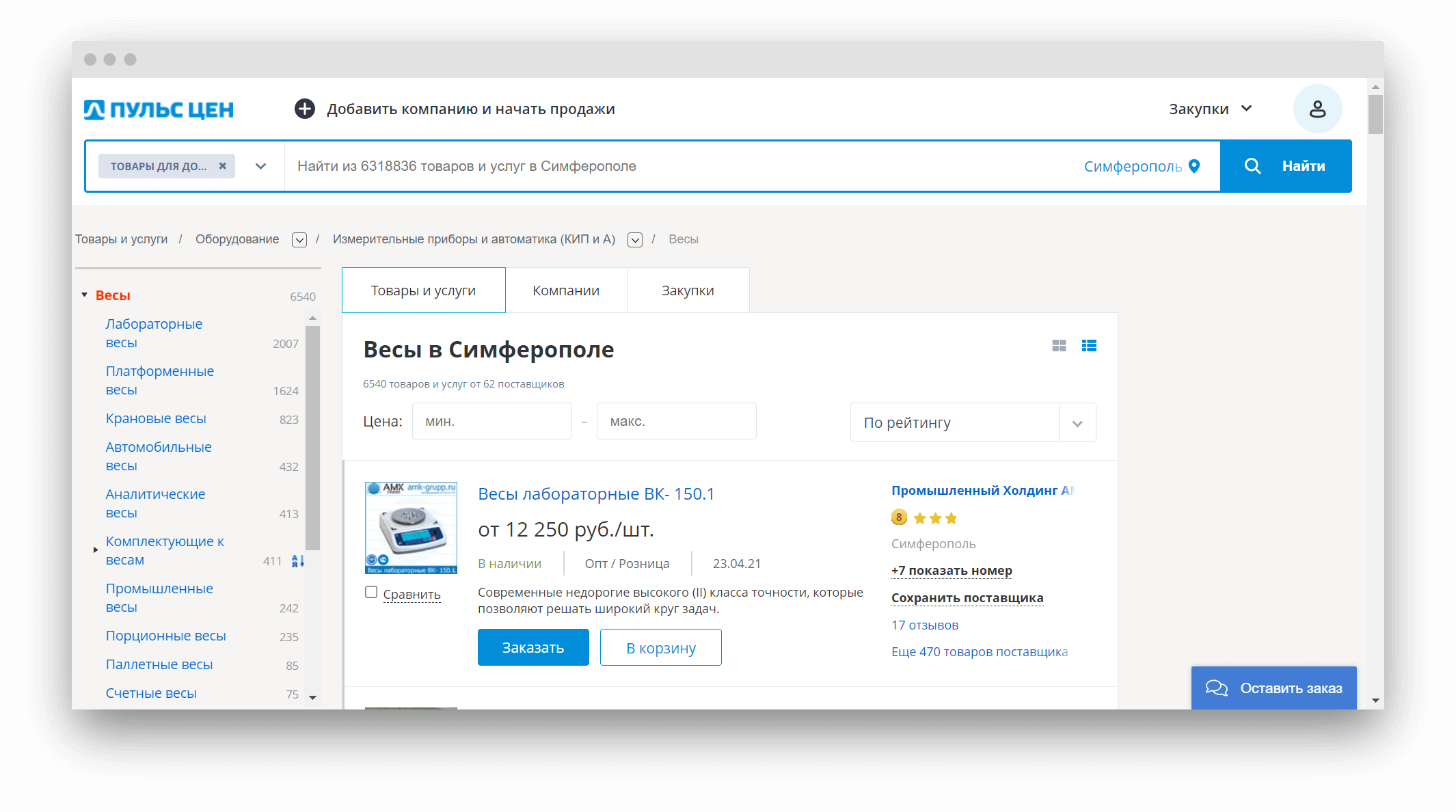Open the user profile icon
The width and height of the screenshot is (1456, 812).
point(1317,109)
